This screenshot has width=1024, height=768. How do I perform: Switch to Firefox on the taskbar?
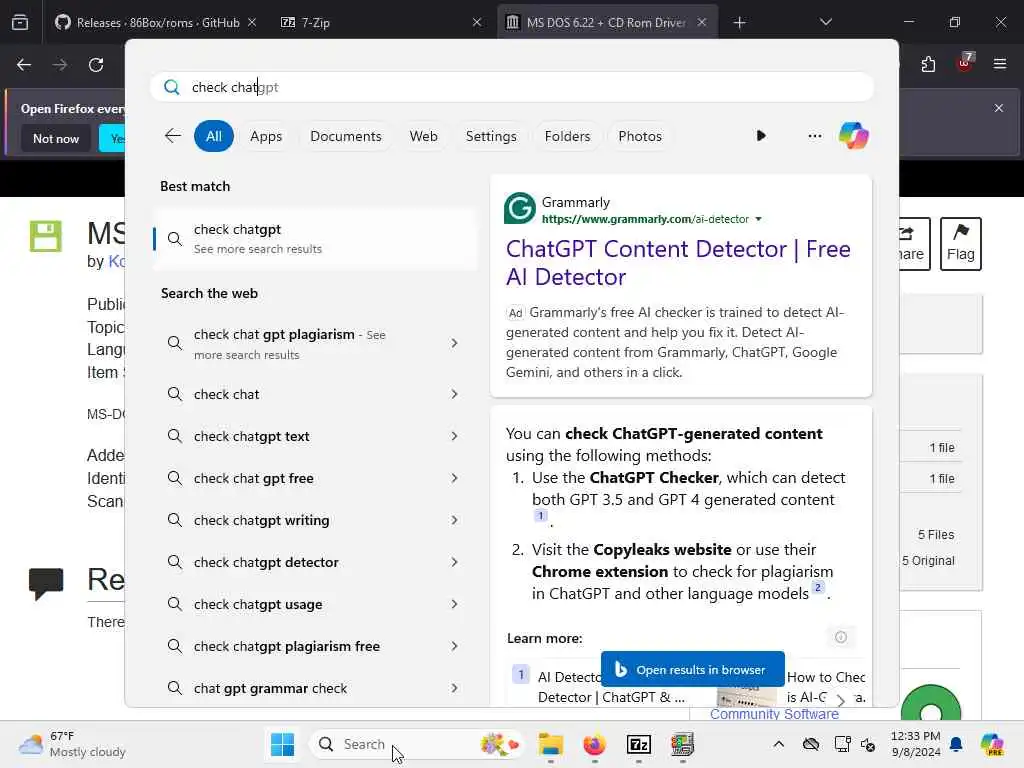coord(594,744)
